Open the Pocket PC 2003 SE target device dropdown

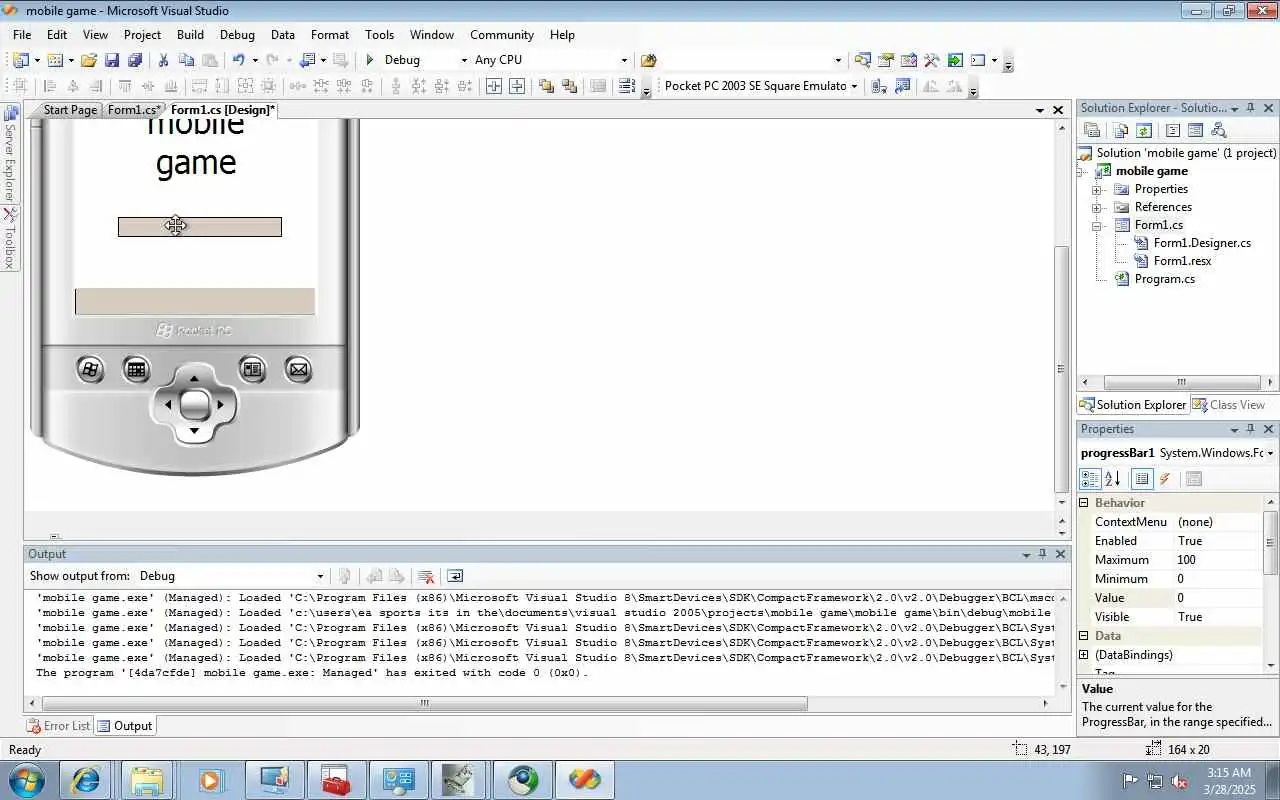[854, 86]
